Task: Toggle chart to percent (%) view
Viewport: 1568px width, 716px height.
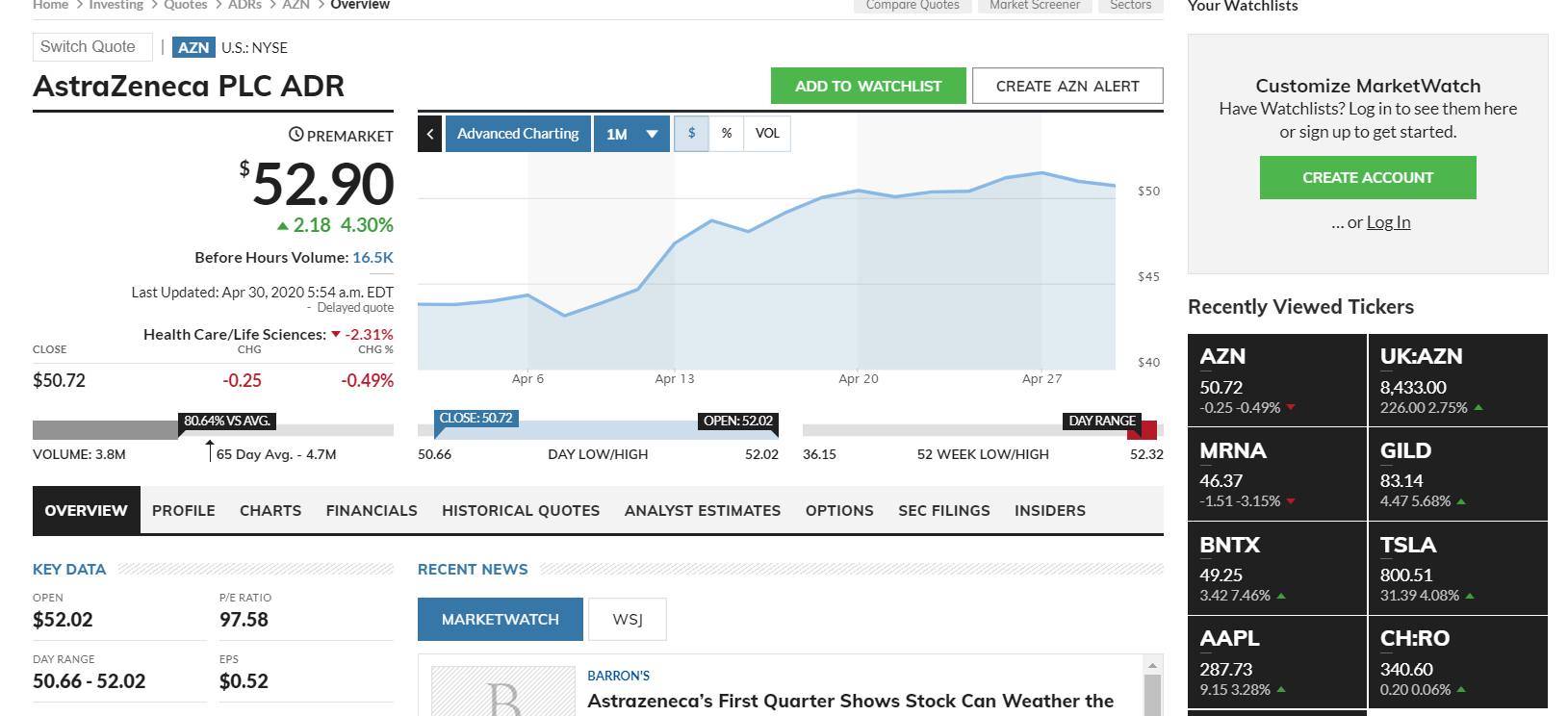Action: [x=727, y=134]
